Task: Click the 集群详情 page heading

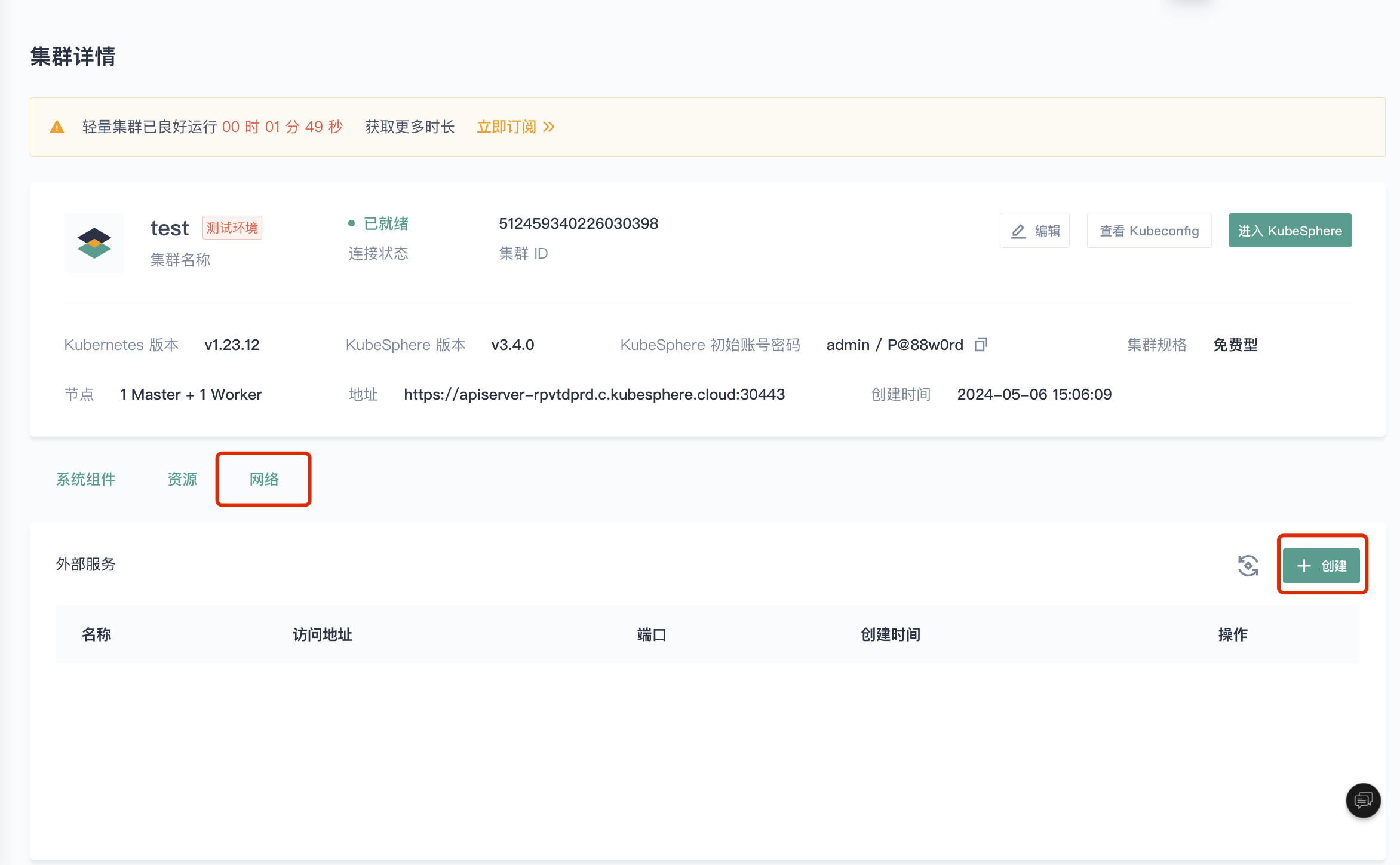Action: pos(73,57)
